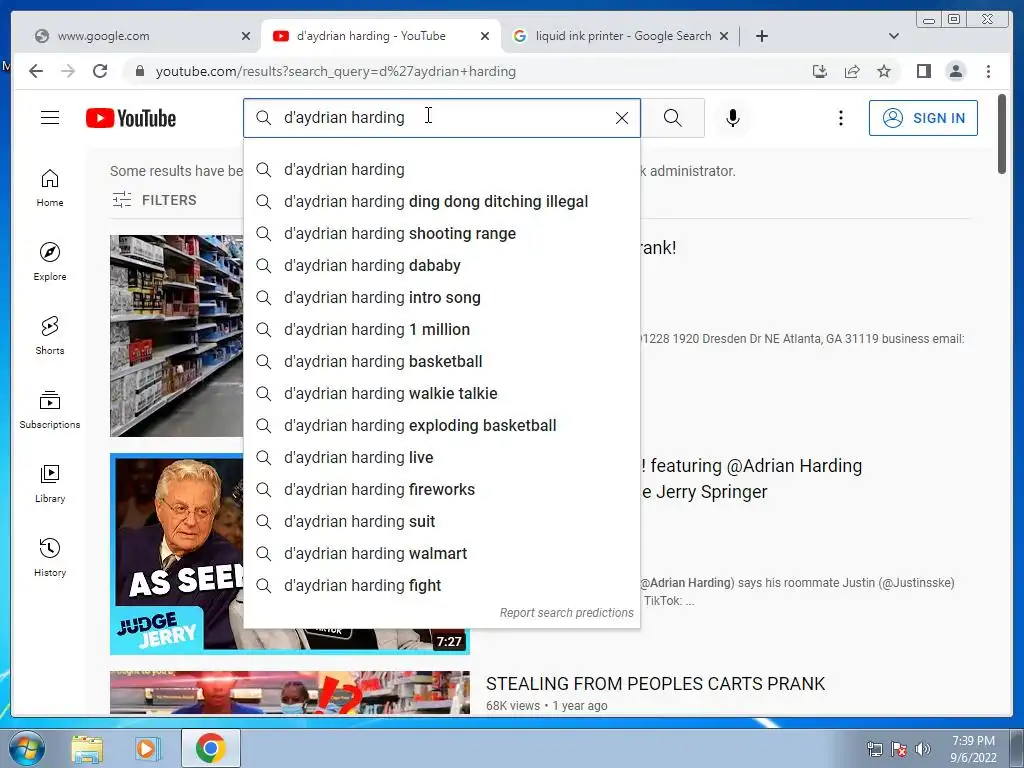Image resolution: width=1024 pixels, height=768 pixels.
Task: Click the install/download page icon in address bar
Action: (820, 71)
